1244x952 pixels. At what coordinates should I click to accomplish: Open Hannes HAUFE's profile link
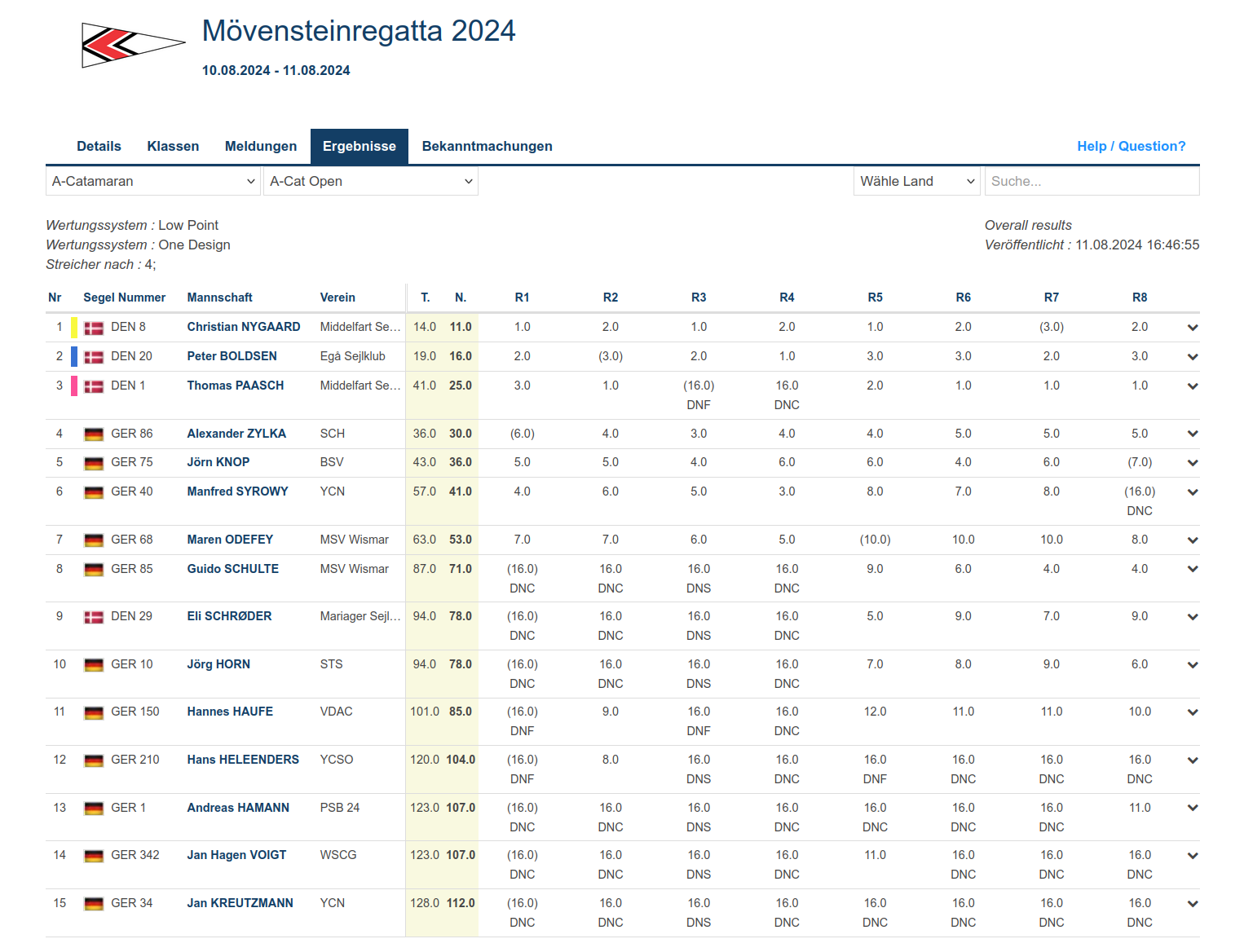pos(230,712)
